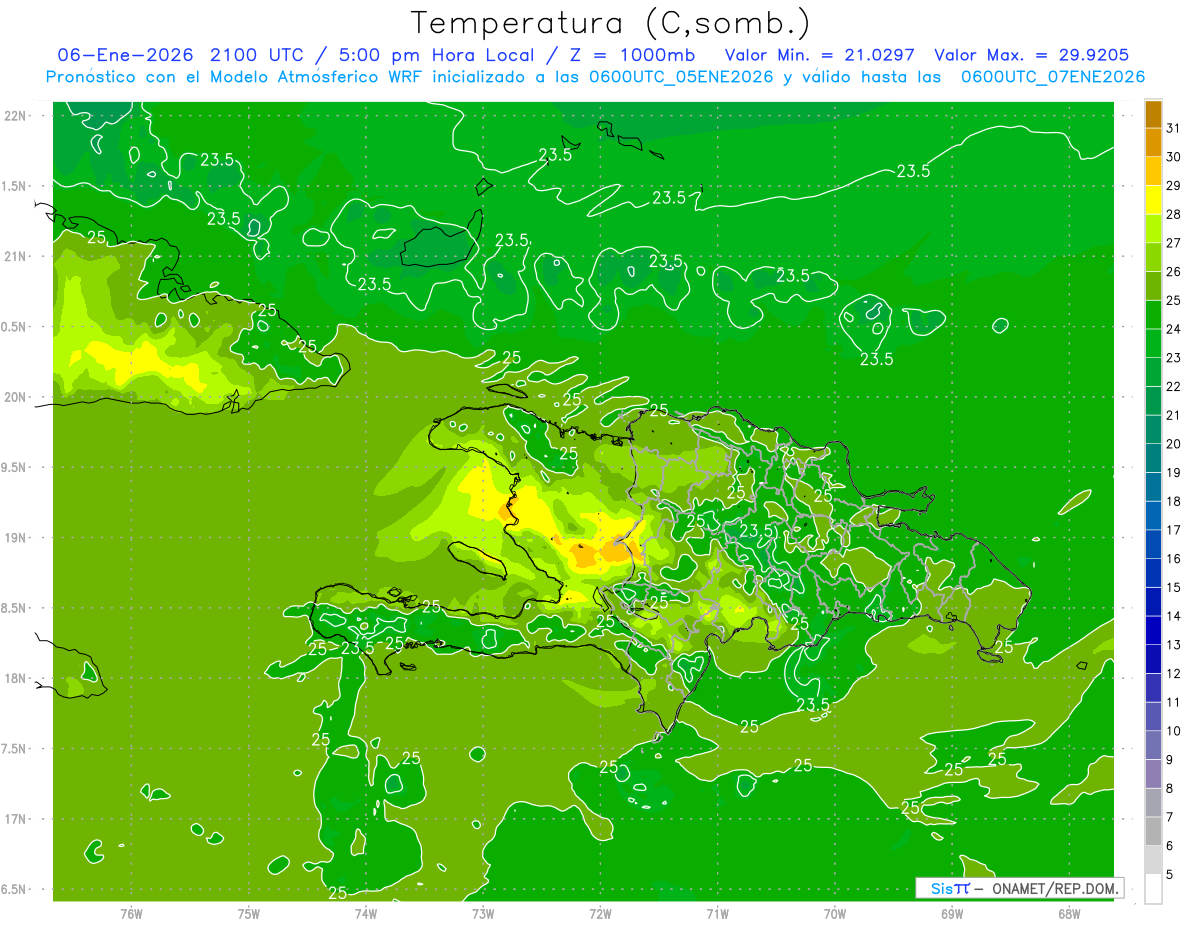Click the "10" colorbar scale label
The height and width of the screenshot is (927, 1200).
[x=1174, y=731]
